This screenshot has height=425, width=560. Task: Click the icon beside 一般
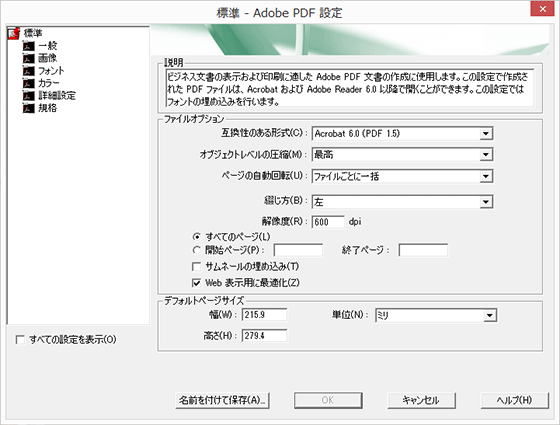point(29,46)
